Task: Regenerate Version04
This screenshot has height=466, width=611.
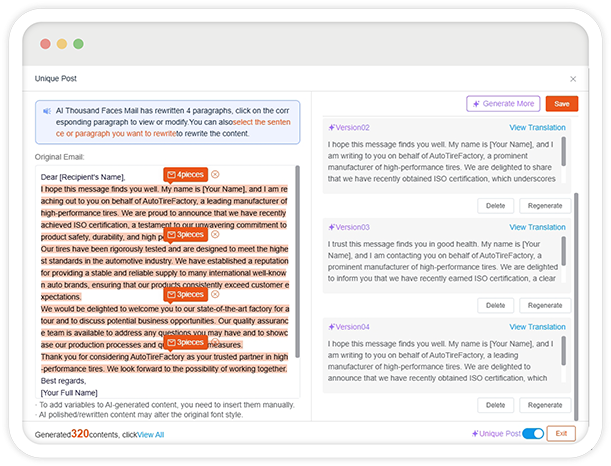Action: tap(545, 405)
